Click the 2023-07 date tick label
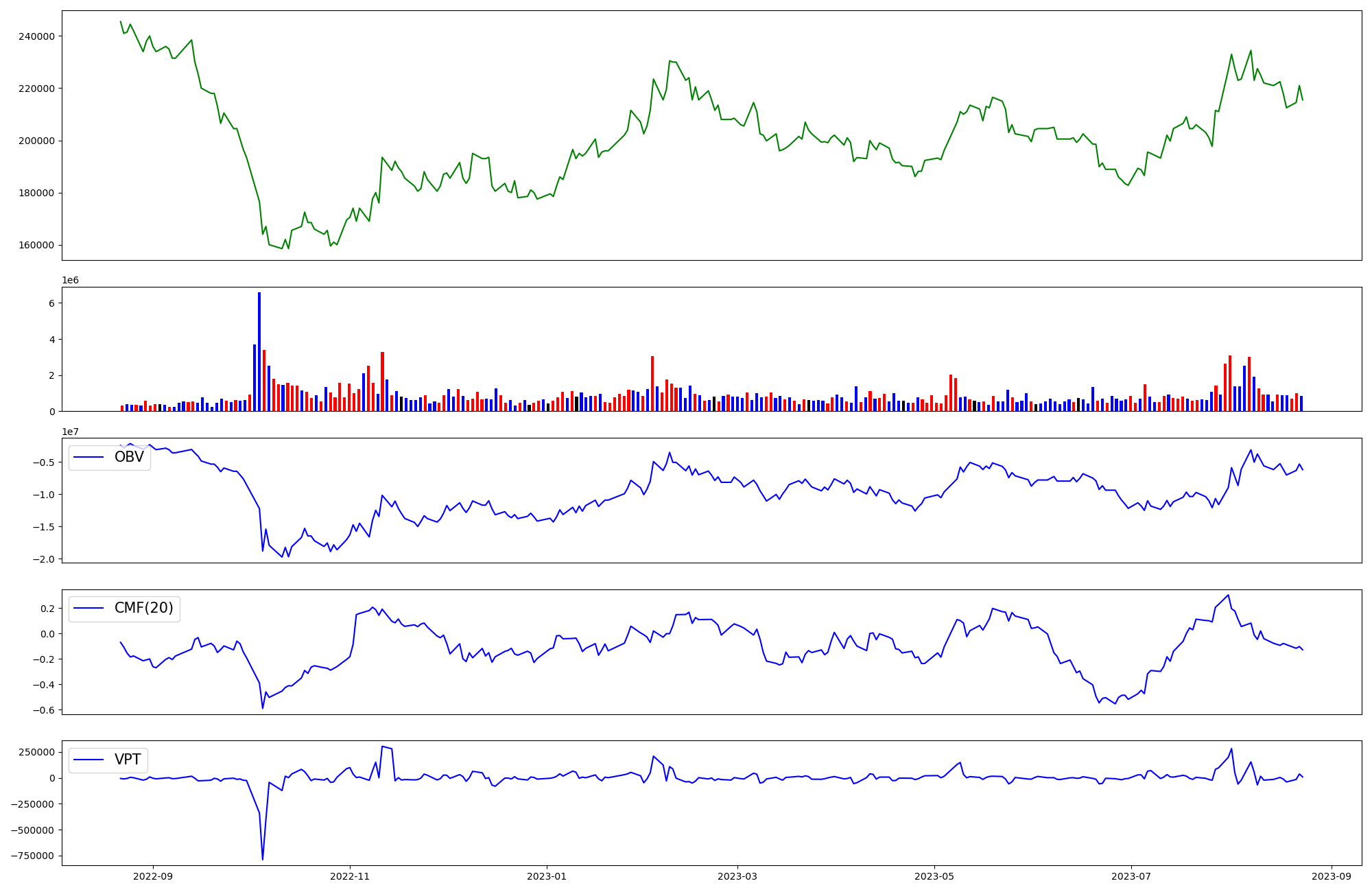 tap(1131, 876)
